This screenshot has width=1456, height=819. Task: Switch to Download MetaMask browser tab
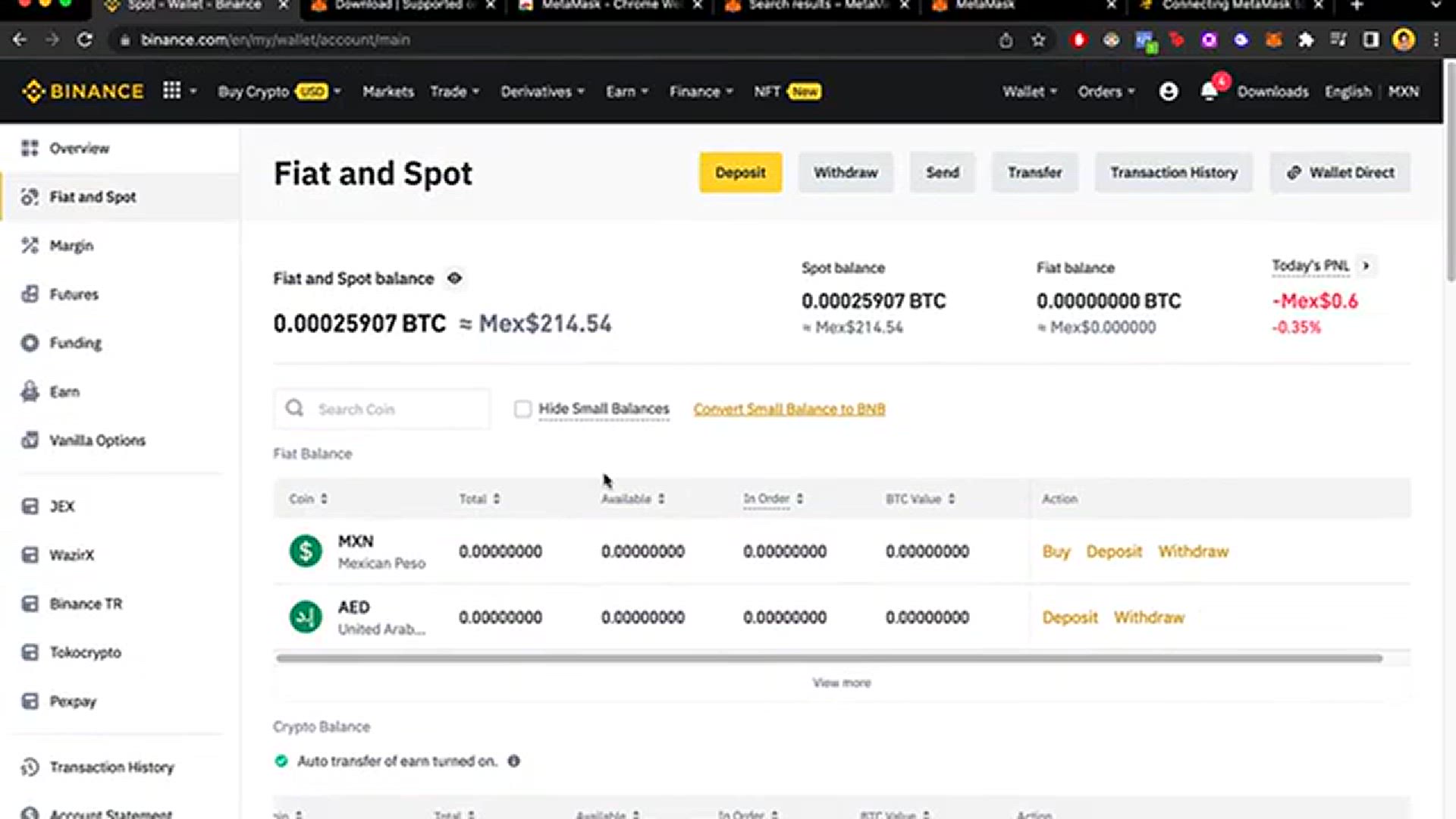tap(404, 6)
